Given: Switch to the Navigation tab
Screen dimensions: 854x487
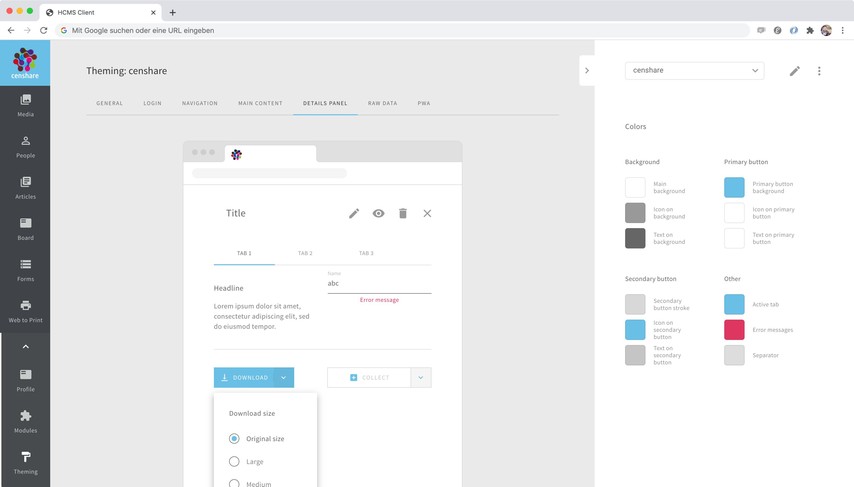Looking at the screenshot, I should [x=200, y=103].
